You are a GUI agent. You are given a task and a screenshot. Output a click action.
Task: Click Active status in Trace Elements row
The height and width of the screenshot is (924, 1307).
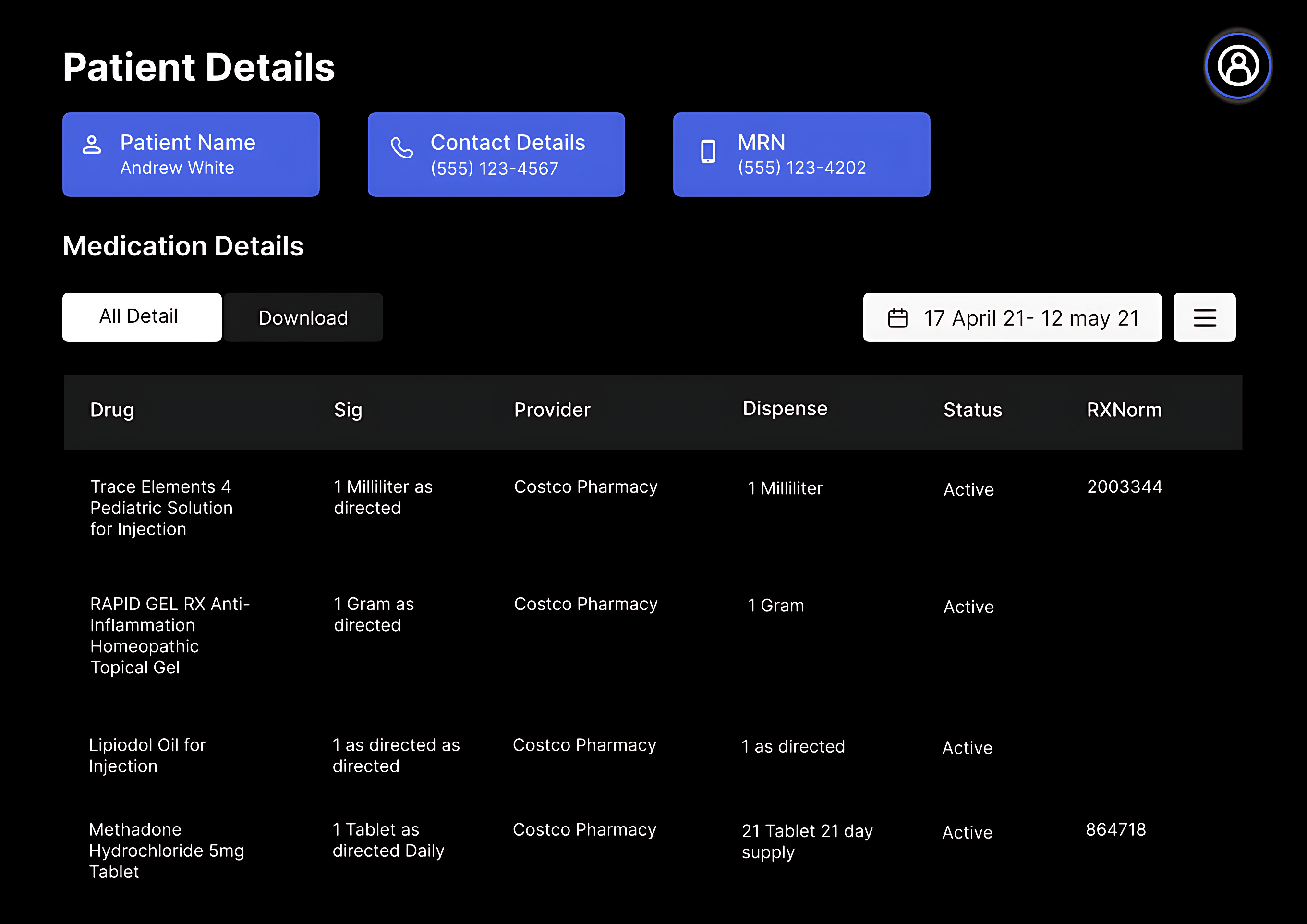pos(968,489)
